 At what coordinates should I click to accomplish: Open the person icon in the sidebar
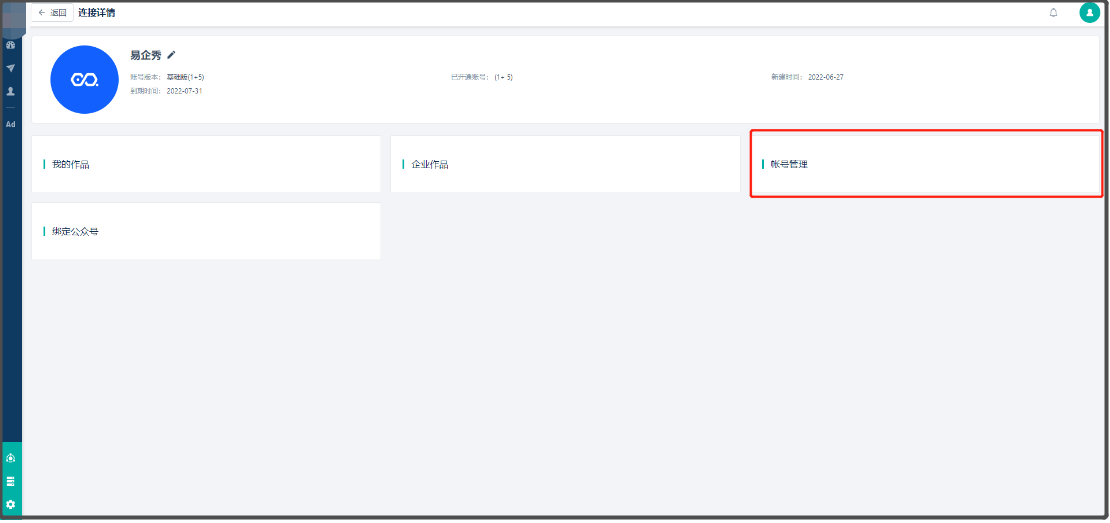click(11, 91)
